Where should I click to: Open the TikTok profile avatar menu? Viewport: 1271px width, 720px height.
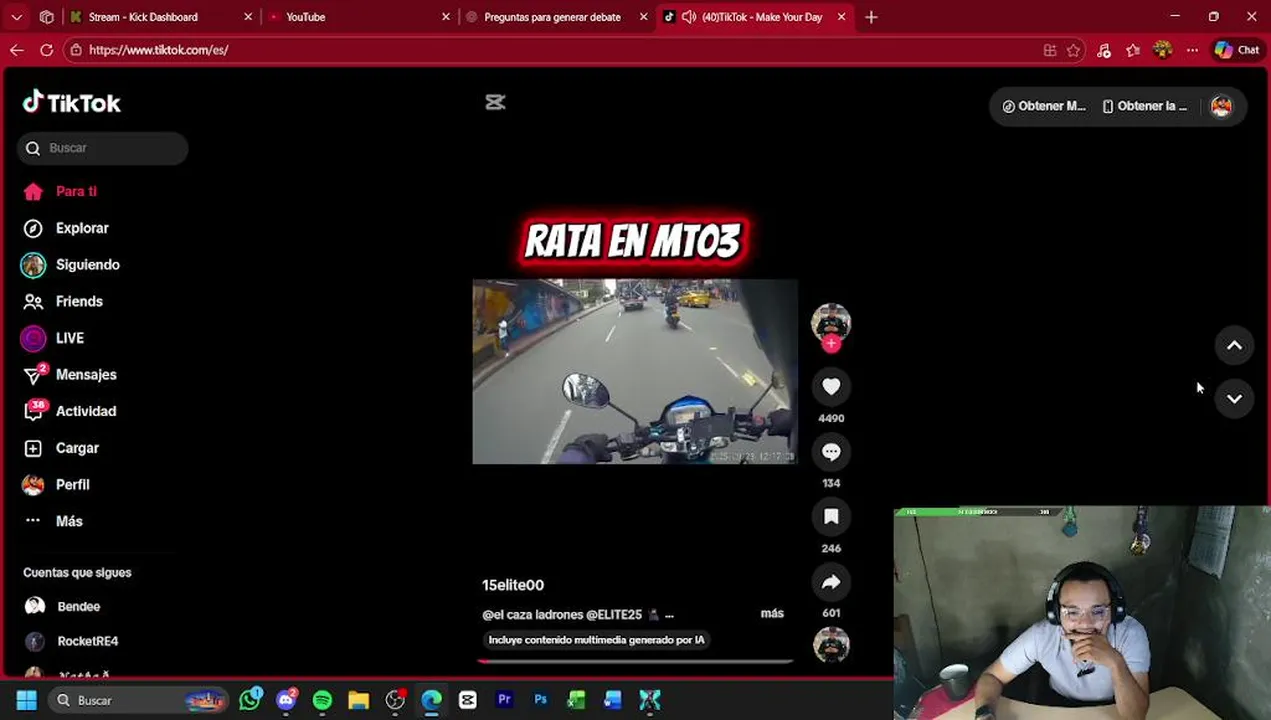1221,106
